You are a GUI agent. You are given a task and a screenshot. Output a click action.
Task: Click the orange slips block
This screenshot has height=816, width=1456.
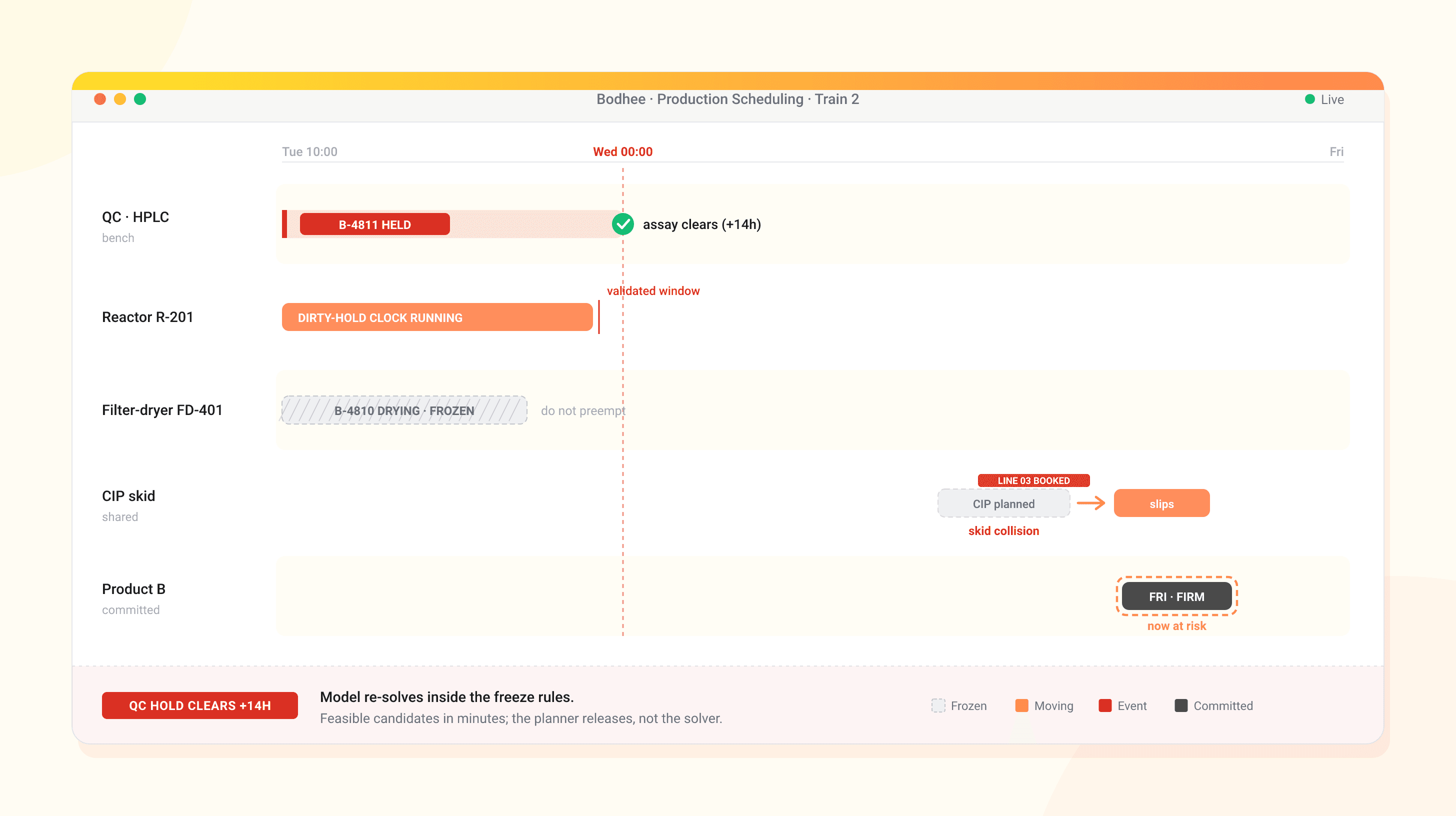(x=1161, y=503)
